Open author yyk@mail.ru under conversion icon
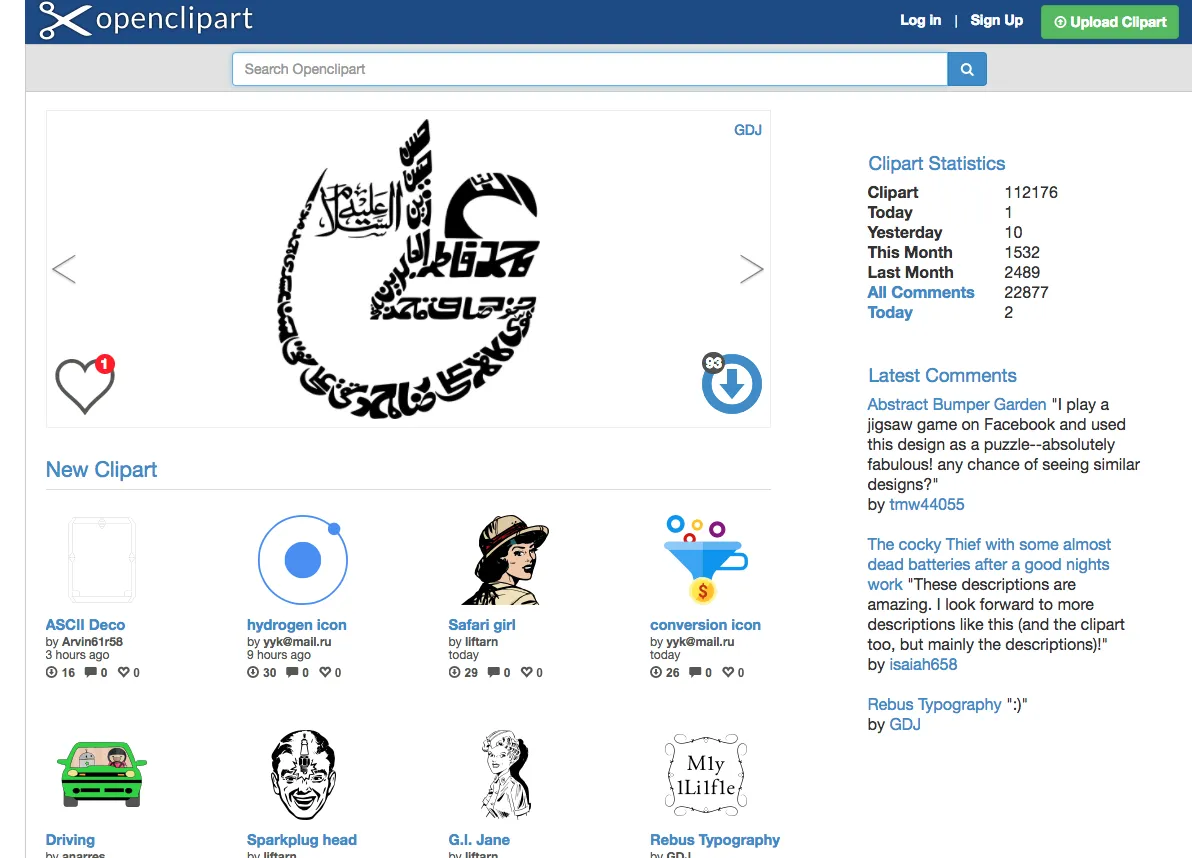Screen dimensions: 1192x858 (x=700, y=641)
